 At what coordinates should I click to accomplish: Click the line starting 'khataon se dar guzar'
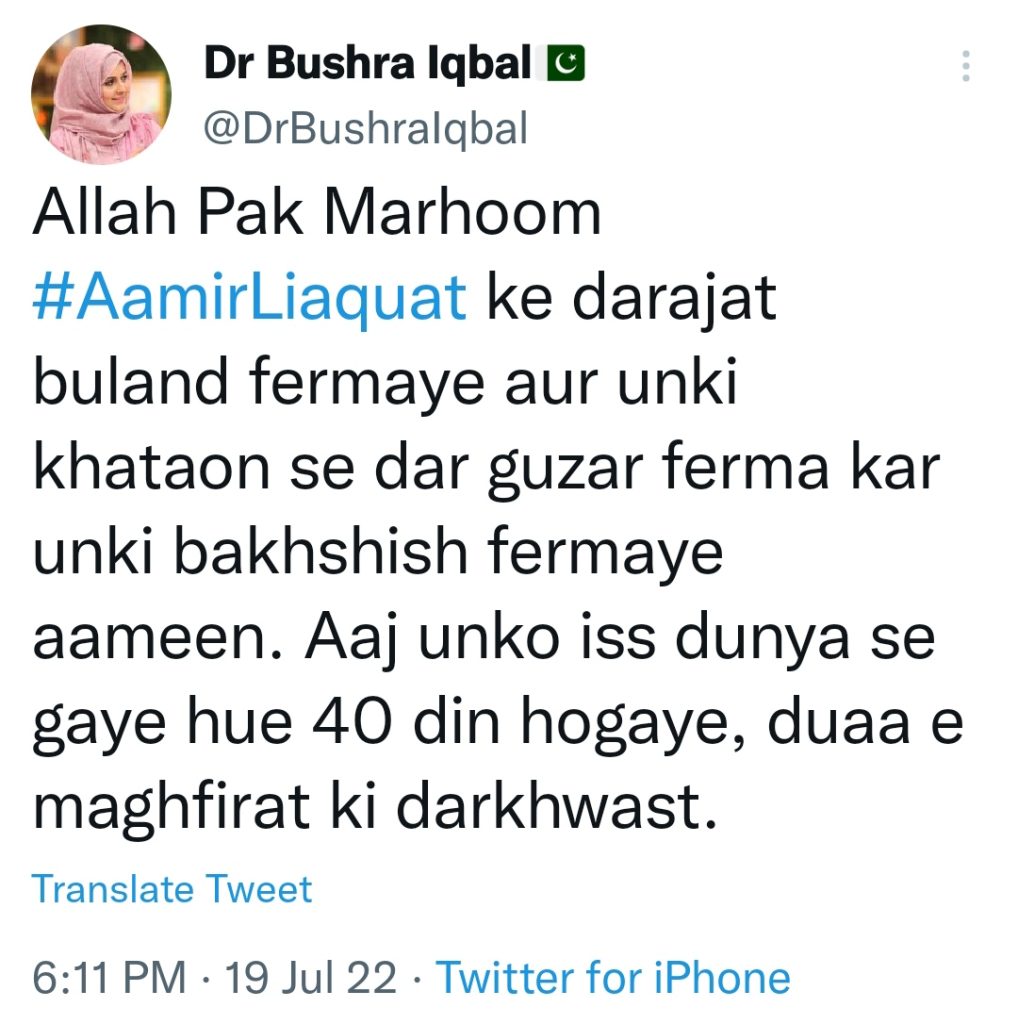pos(486,468)
